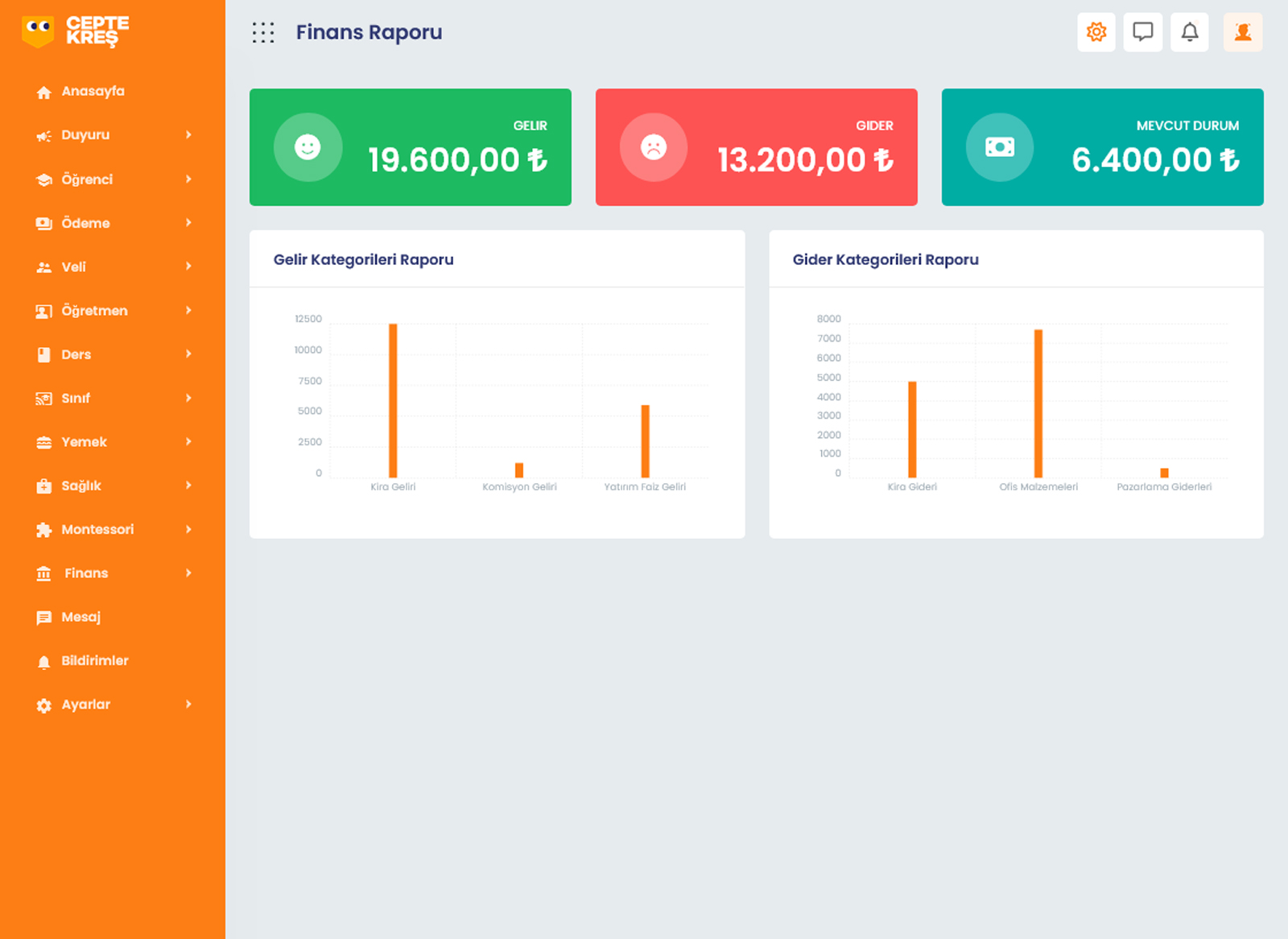
Task: Click the Öğretmen teacher icon
Action: click(x=44, y=311)
